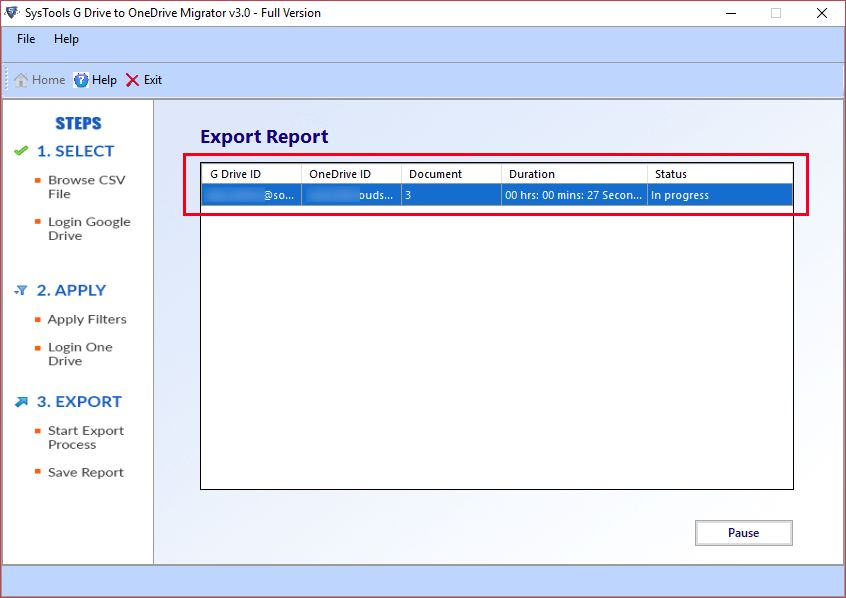This screenshot has width=846, height=598.
Task: Click the Home label in toolbar
Action: point(49,80)
